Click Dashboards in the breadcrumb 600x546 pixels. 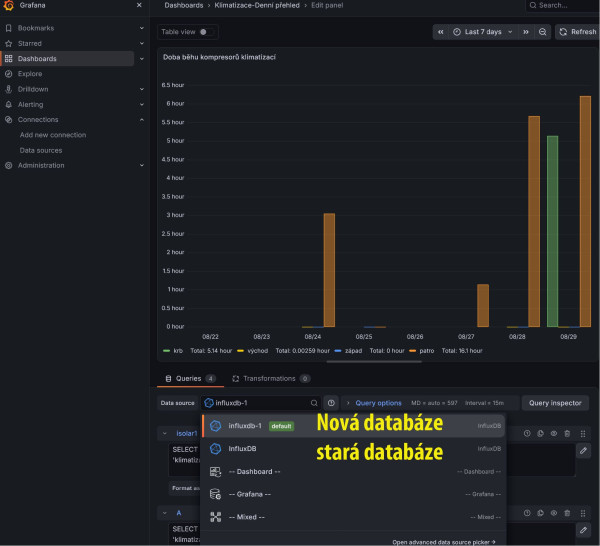click(x=184, y=5)
